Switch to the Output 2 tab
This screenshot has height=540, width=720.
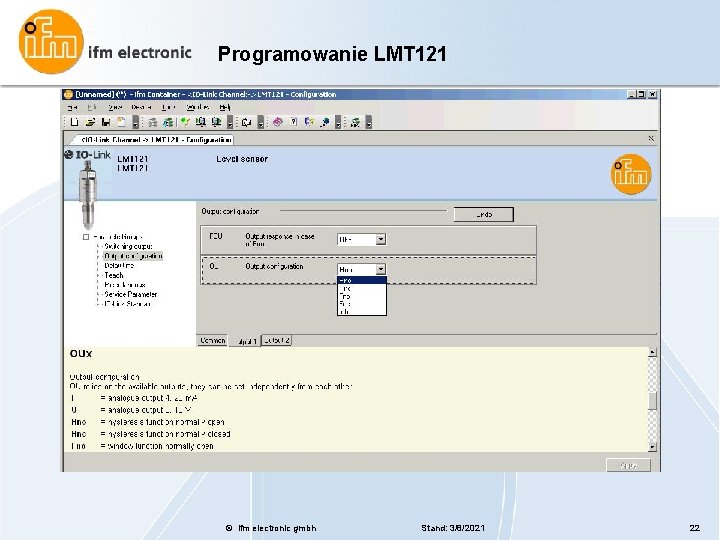(x=276, y=341)
